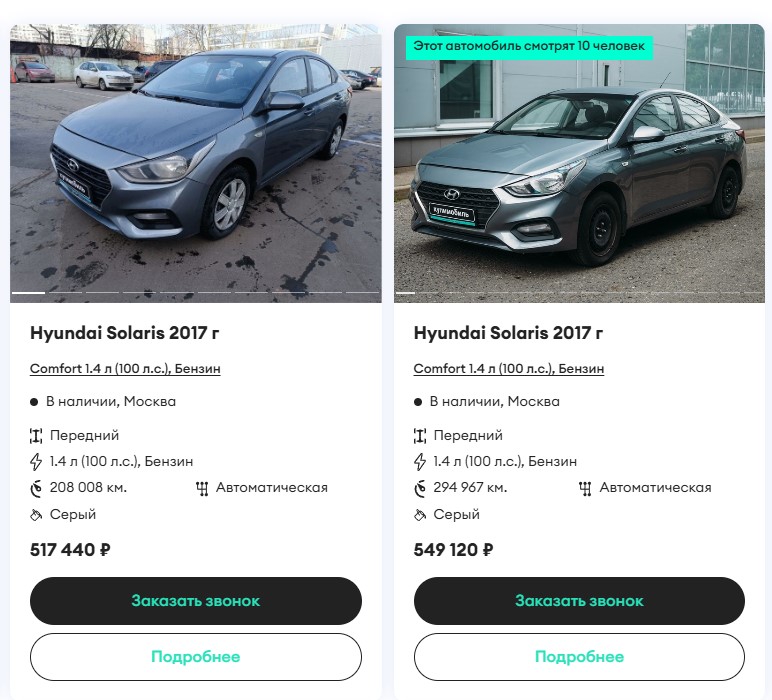Click engine lightning icon on 208 008 km car

pos(36,462)
